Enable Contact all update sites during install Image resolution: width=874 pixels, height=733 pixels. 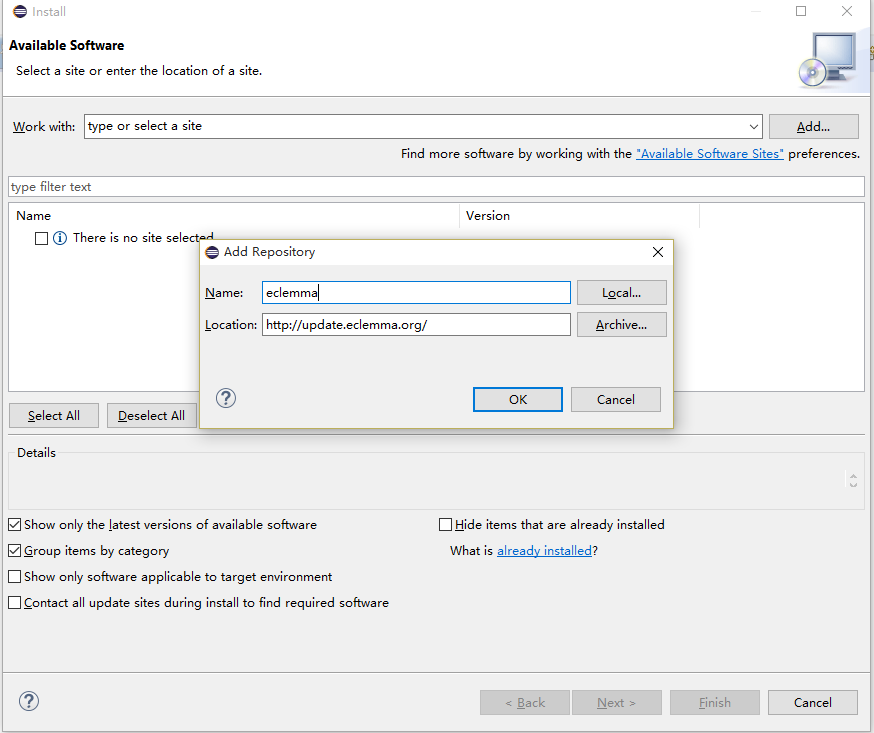click(x=15, y=603)
